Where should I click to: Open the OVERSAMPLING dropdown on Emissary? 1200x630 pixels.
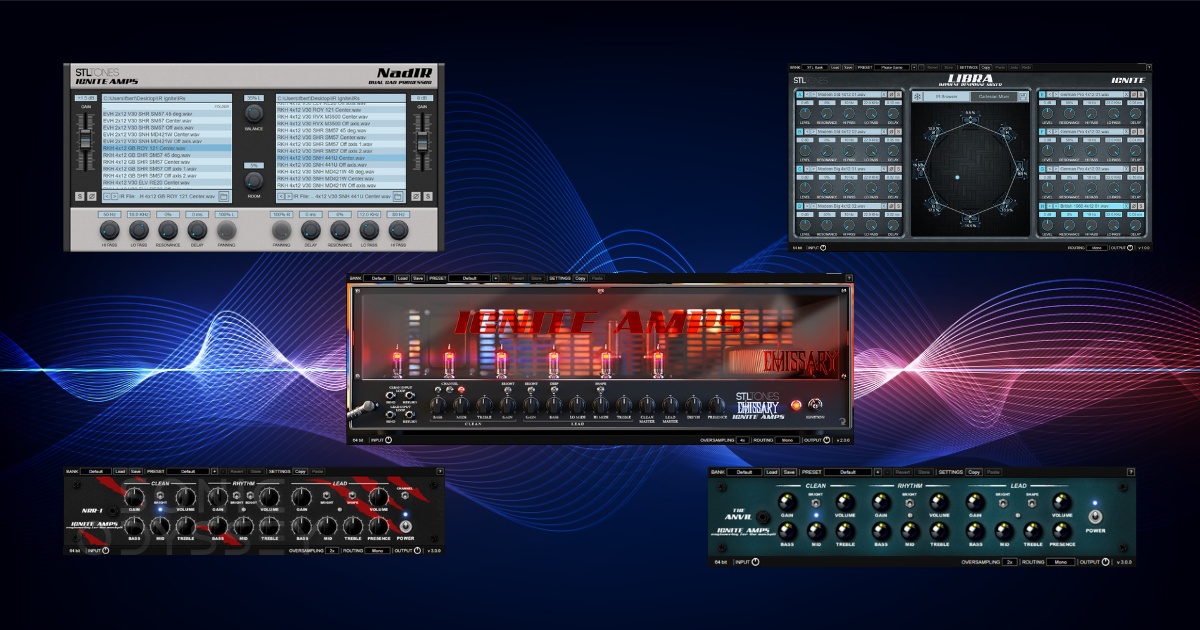pyautogui.click(x=742, y=440)
